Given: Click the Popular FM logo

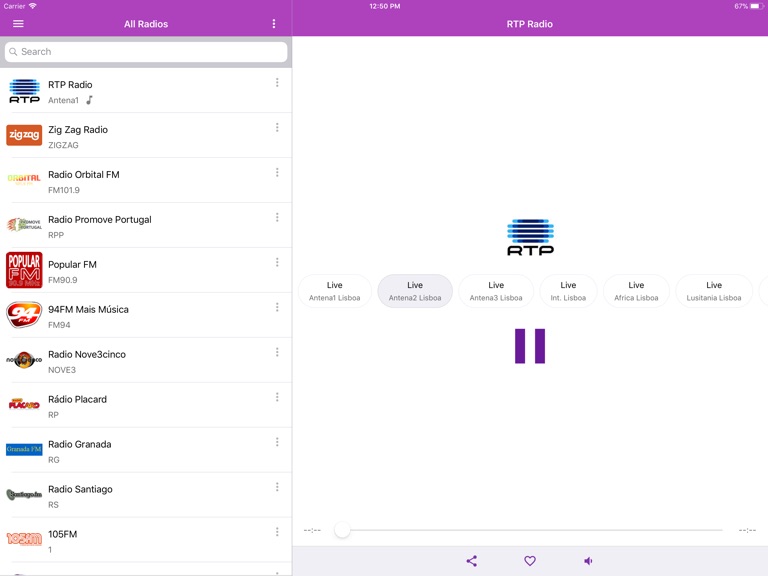Looking at the screenshot, I should pos(24,270).
